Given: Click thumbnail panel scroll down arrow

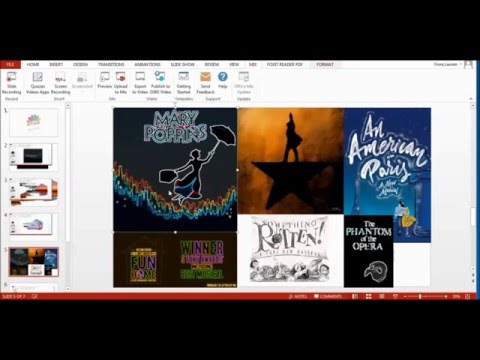Looking at the screenshot, I should [68, 289].
